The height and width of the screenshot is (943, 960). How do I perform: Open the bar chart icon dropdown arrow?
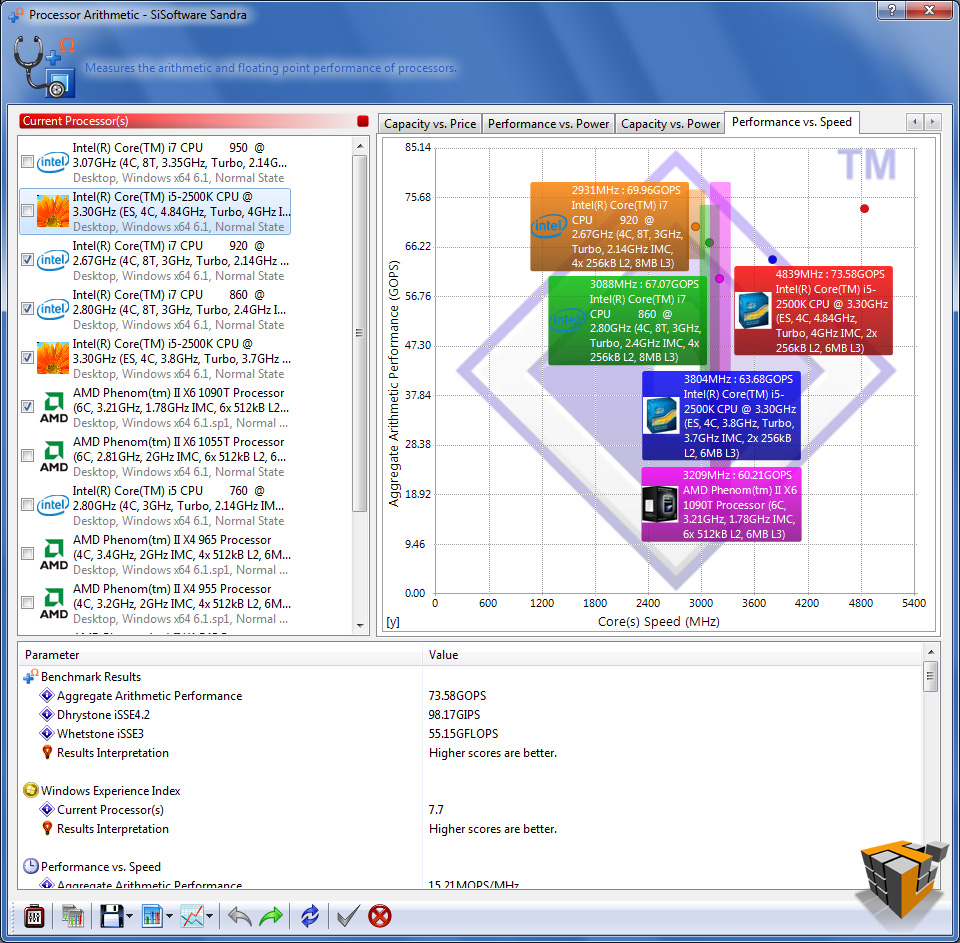(x=169, y=917)
